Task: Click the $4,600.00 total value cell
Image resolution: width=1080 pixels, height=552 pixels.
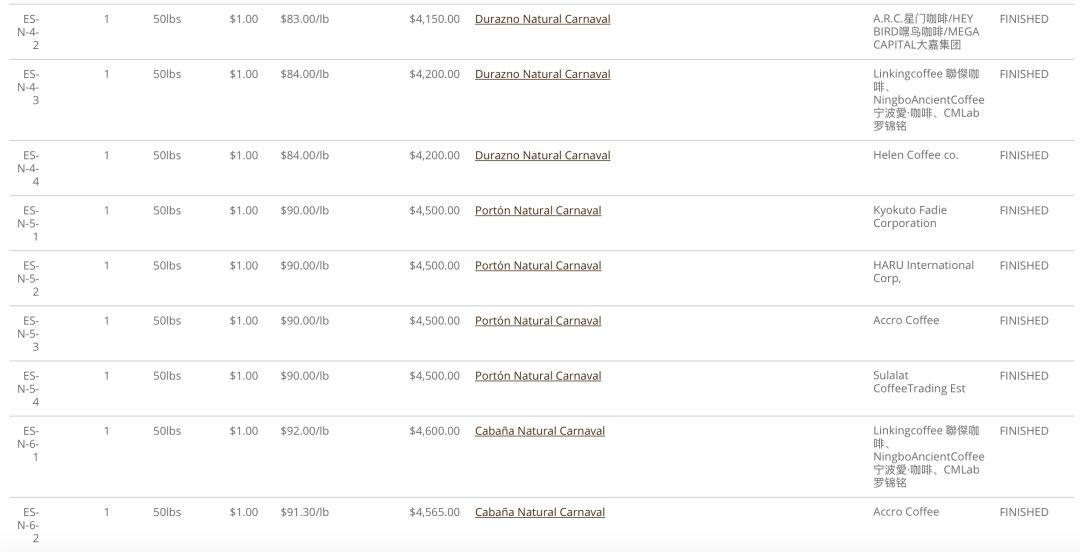Action: coord(434,431)
